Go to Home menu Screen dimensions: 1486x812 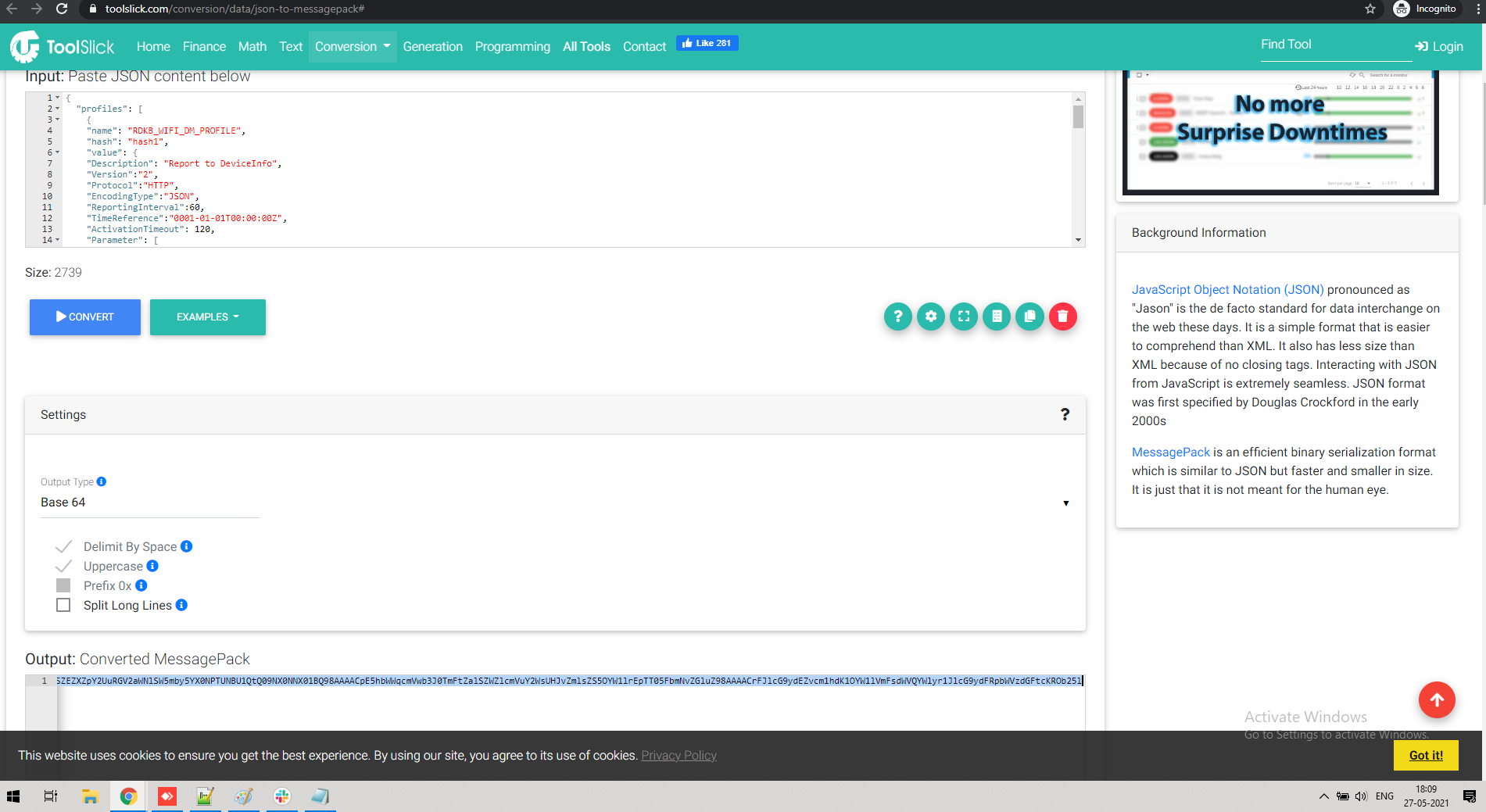pyautogui.click(x=153, y=47)
